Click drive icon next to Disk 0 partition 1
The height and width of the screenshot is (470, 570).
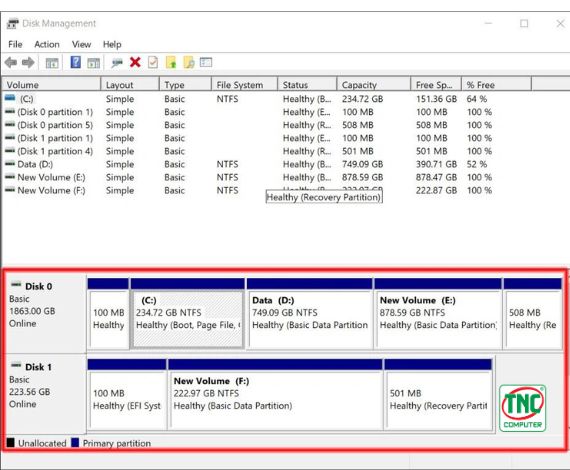point(10,111)
